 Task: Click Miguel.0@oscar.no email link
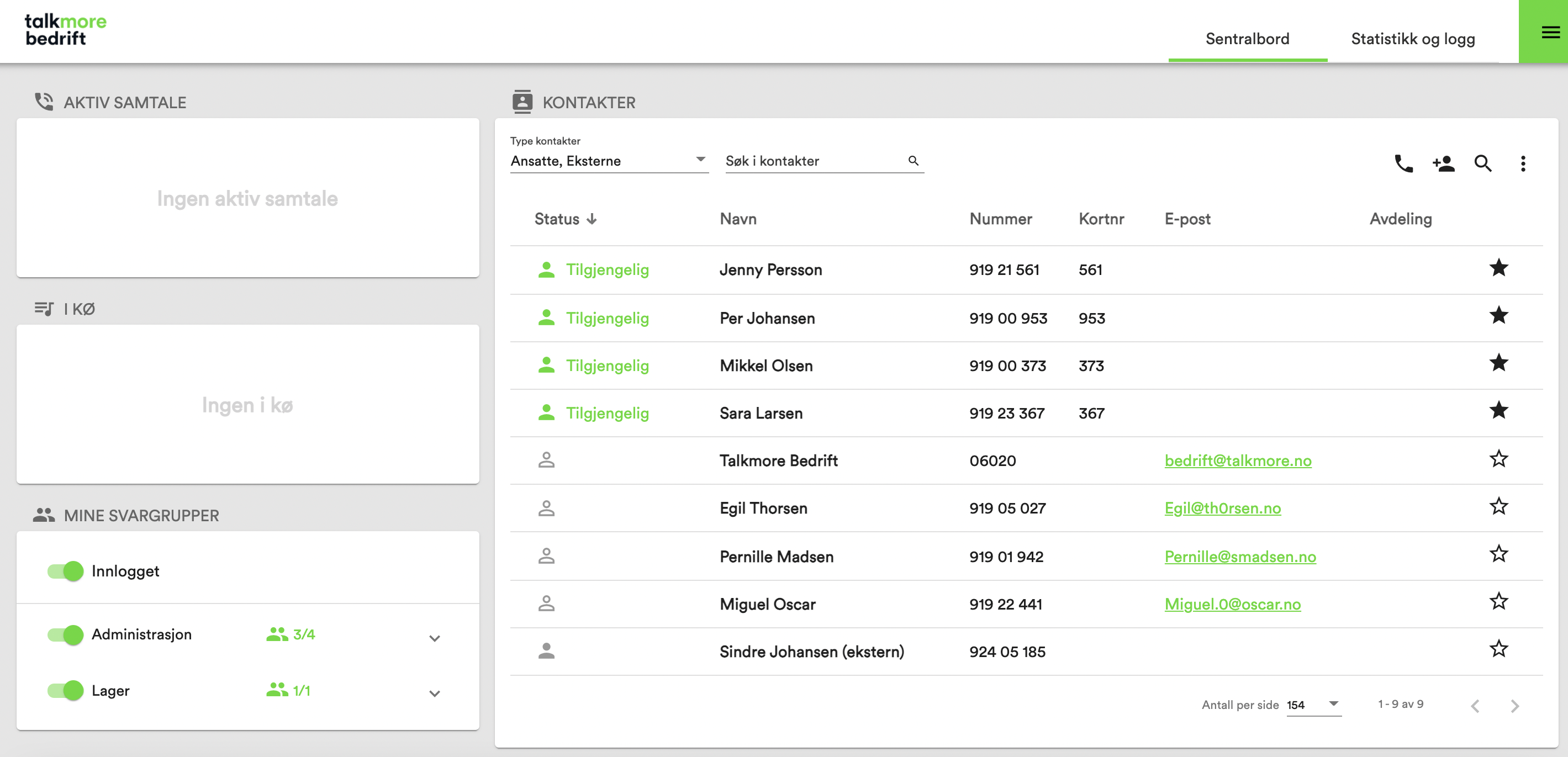pos(1232,604)
